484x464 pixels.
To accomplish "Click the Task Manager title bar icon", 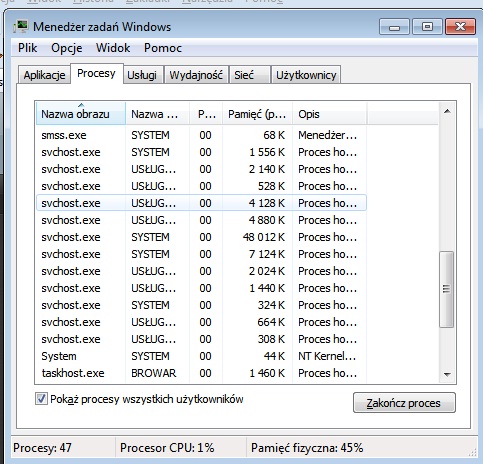I will (x=21, y=26).
